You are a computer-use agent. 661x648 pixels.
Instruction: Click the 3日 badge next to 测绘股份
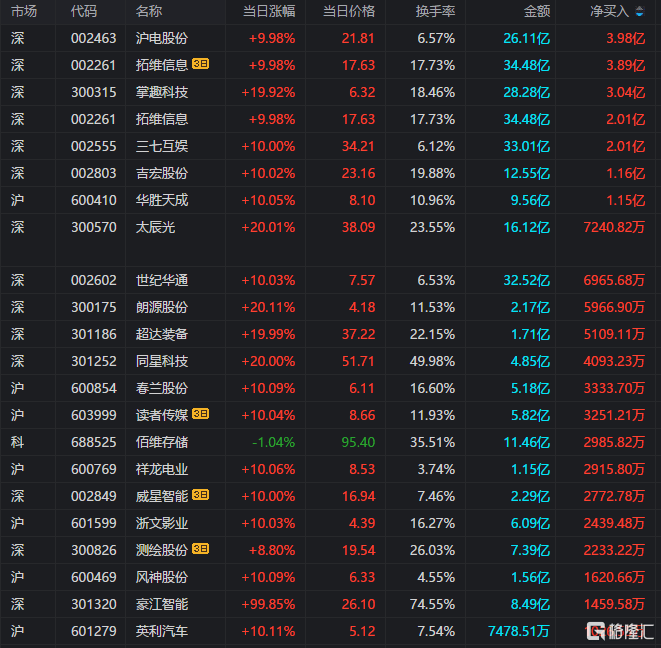pos(201,549)
